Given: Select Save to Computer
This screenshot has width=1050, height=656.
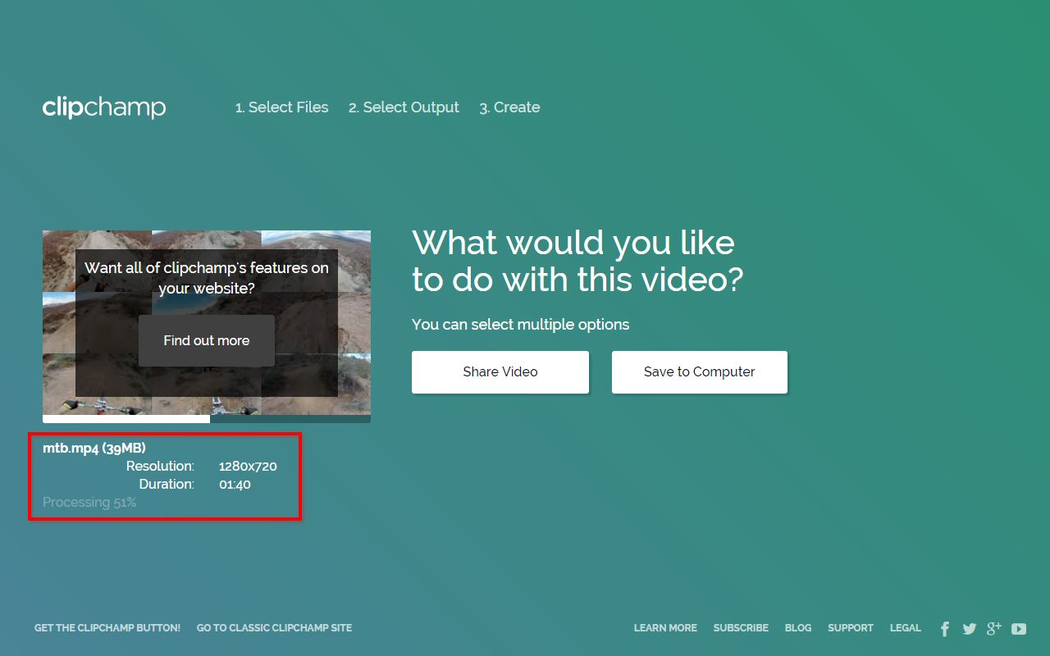Looking at the screenshot, I should tap(699, 372).
